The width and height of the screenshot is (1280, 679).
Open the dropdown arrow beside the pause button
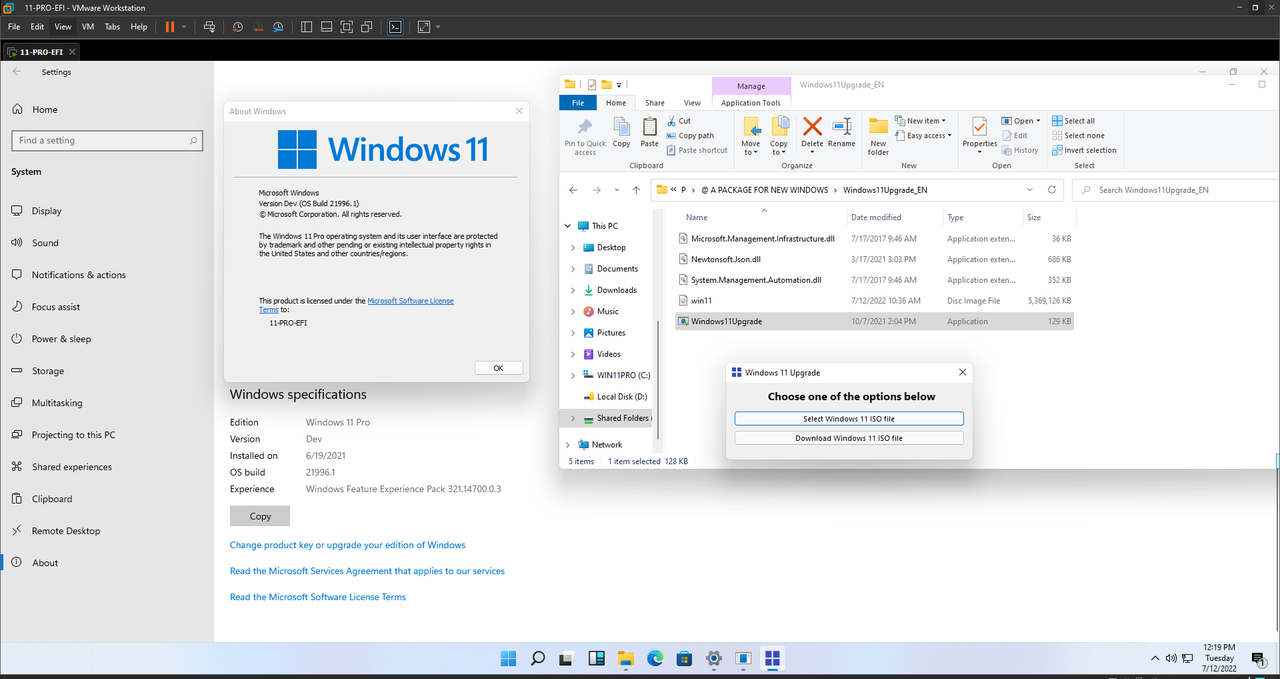click(x=184, y=27)
